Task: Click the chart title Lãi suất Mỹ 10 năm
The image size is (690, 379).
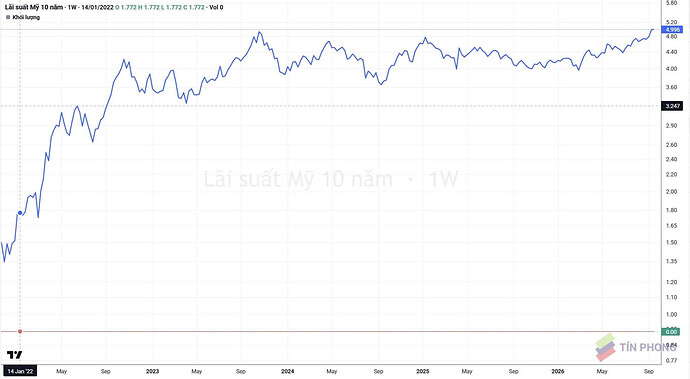Action: (34, 7)
